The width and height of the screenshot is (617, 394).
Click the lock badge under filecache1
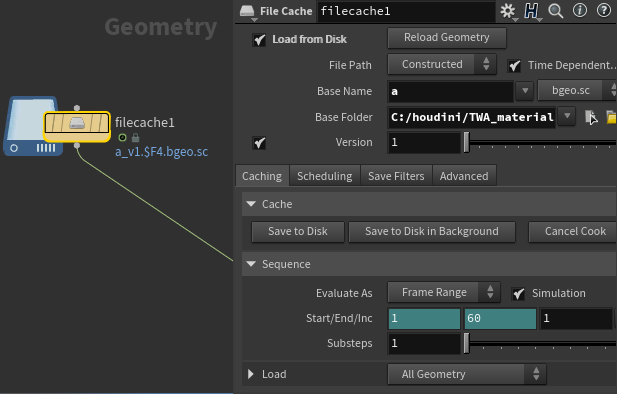click(x=135, y=138)
